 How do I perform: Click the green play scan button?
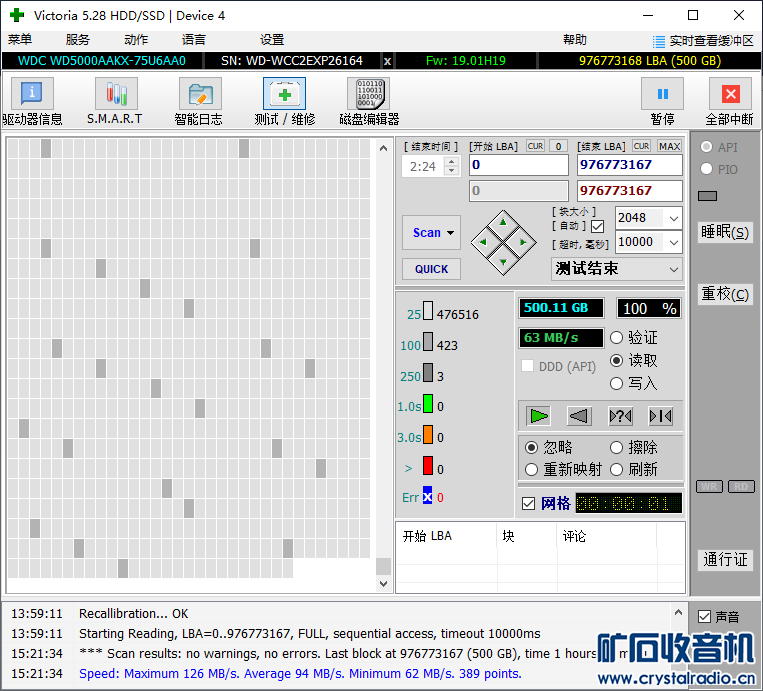(538, 416)
